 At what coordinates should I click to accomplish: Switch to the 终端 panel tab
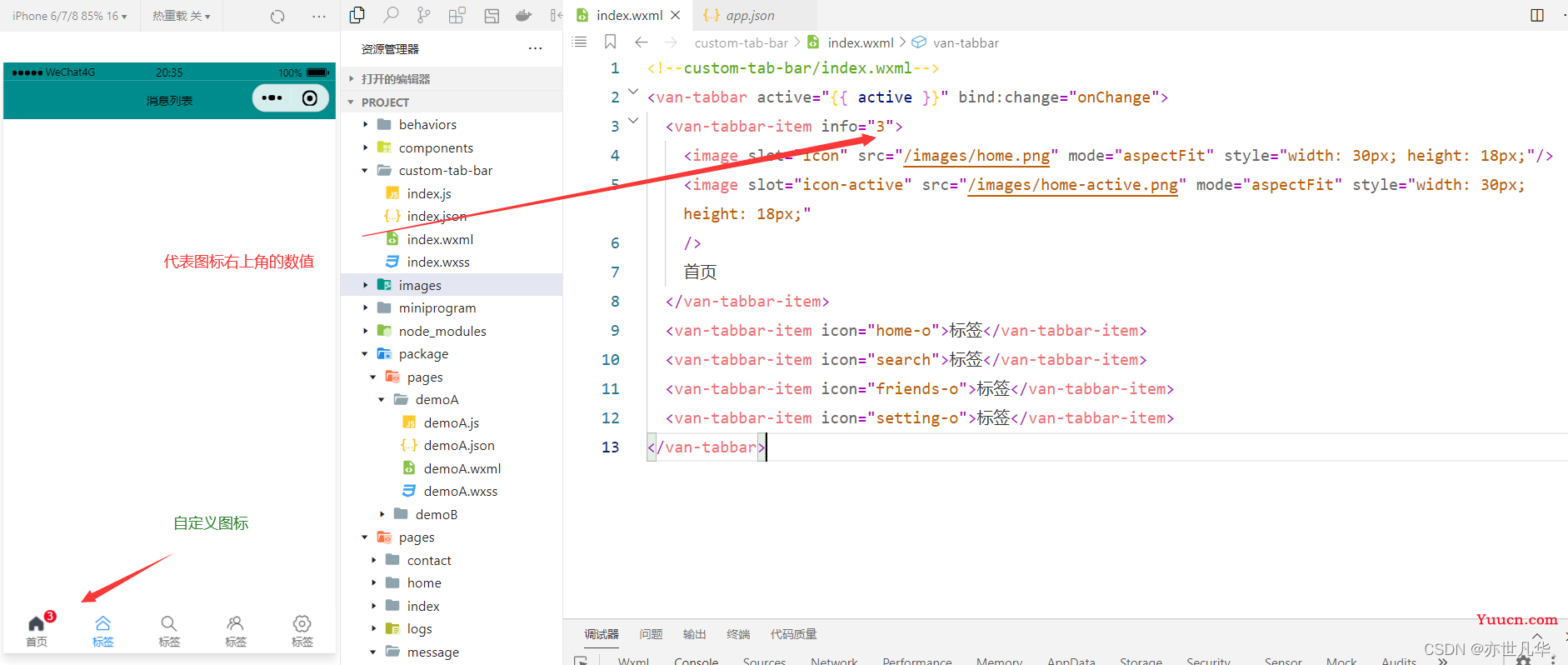point(738,634)
